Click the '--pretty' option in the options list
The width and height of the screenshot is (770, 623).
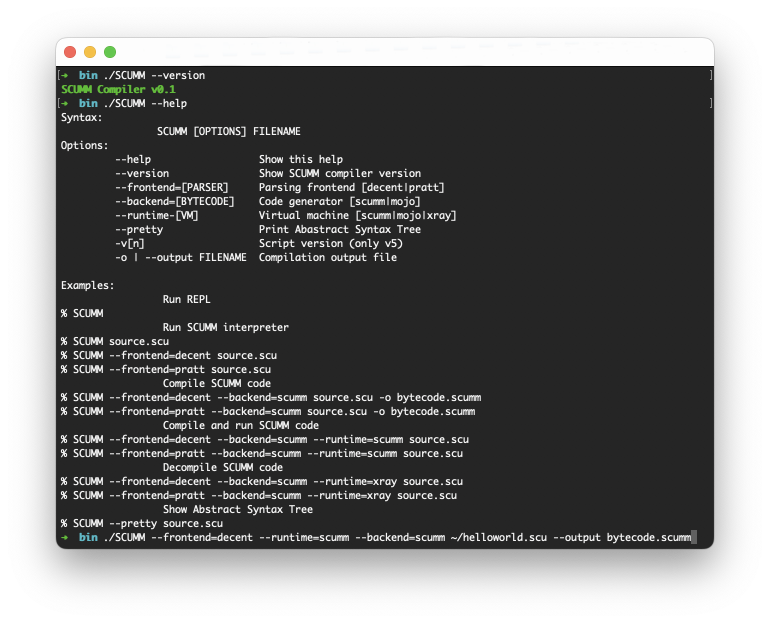(139, 229)
